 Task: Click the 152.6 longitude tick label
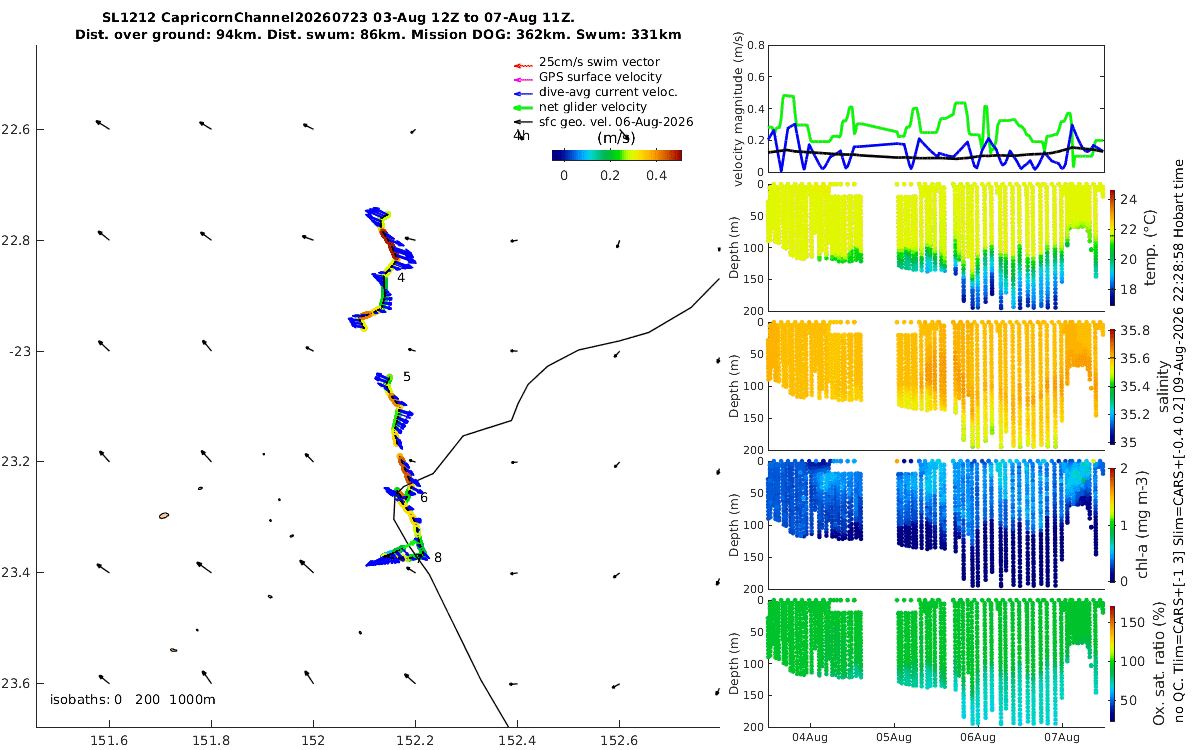click(619, 741)
